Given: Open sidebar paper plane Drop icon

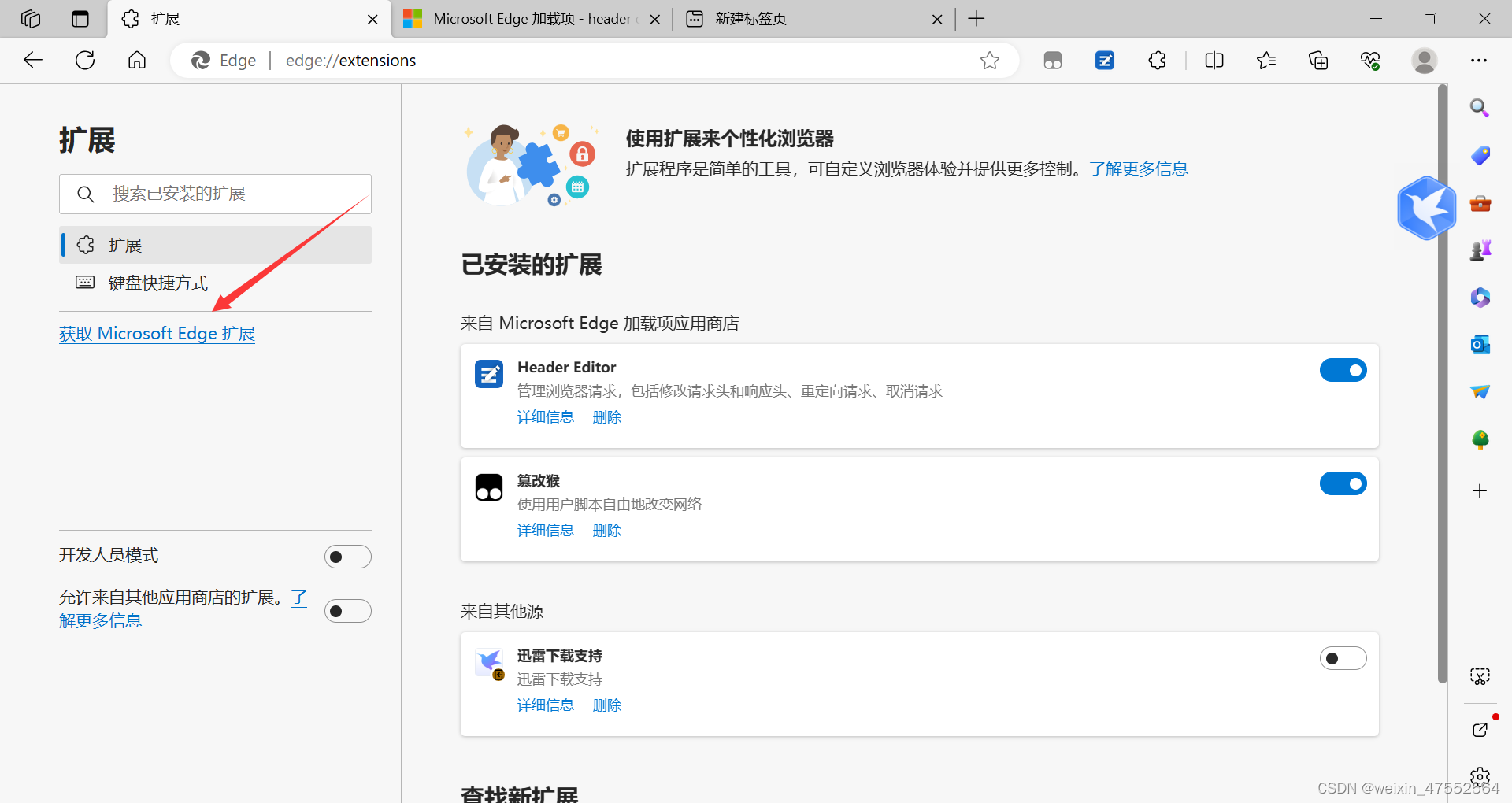Looking at the screenshot, I should click(1480, 392).
